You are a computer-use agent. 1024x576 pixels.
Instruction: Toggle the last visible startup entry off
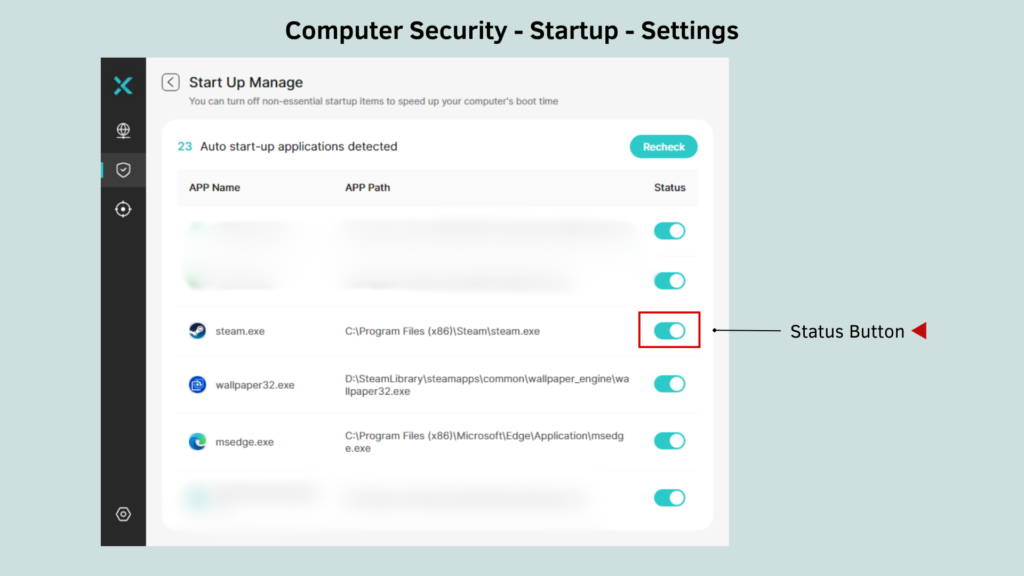point(669,497)
